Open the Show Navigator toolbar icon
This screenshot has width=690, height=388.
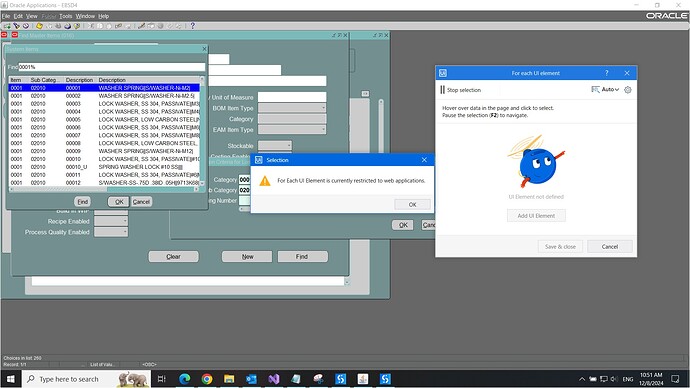point(26,26)
